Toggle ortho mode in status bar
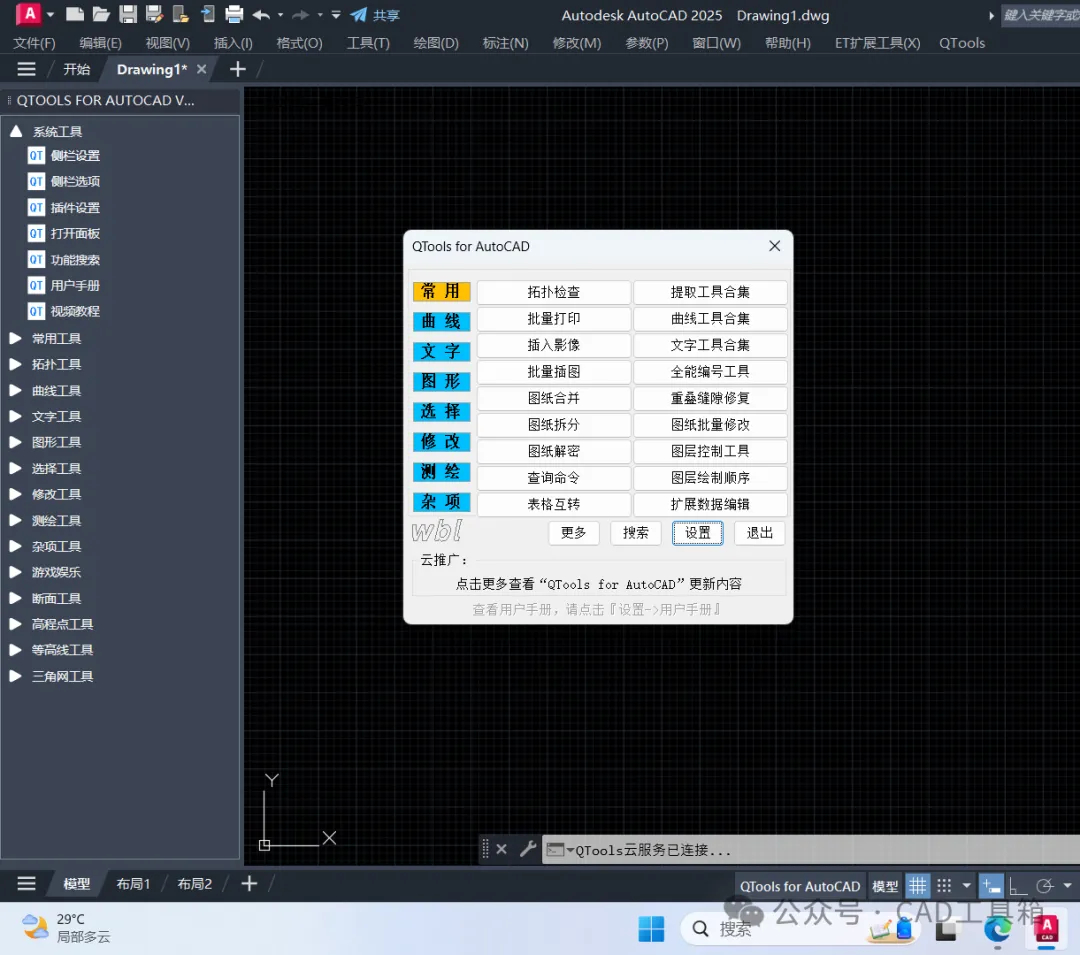The width and height of the screenshot is (1080, 955). 1018,886
